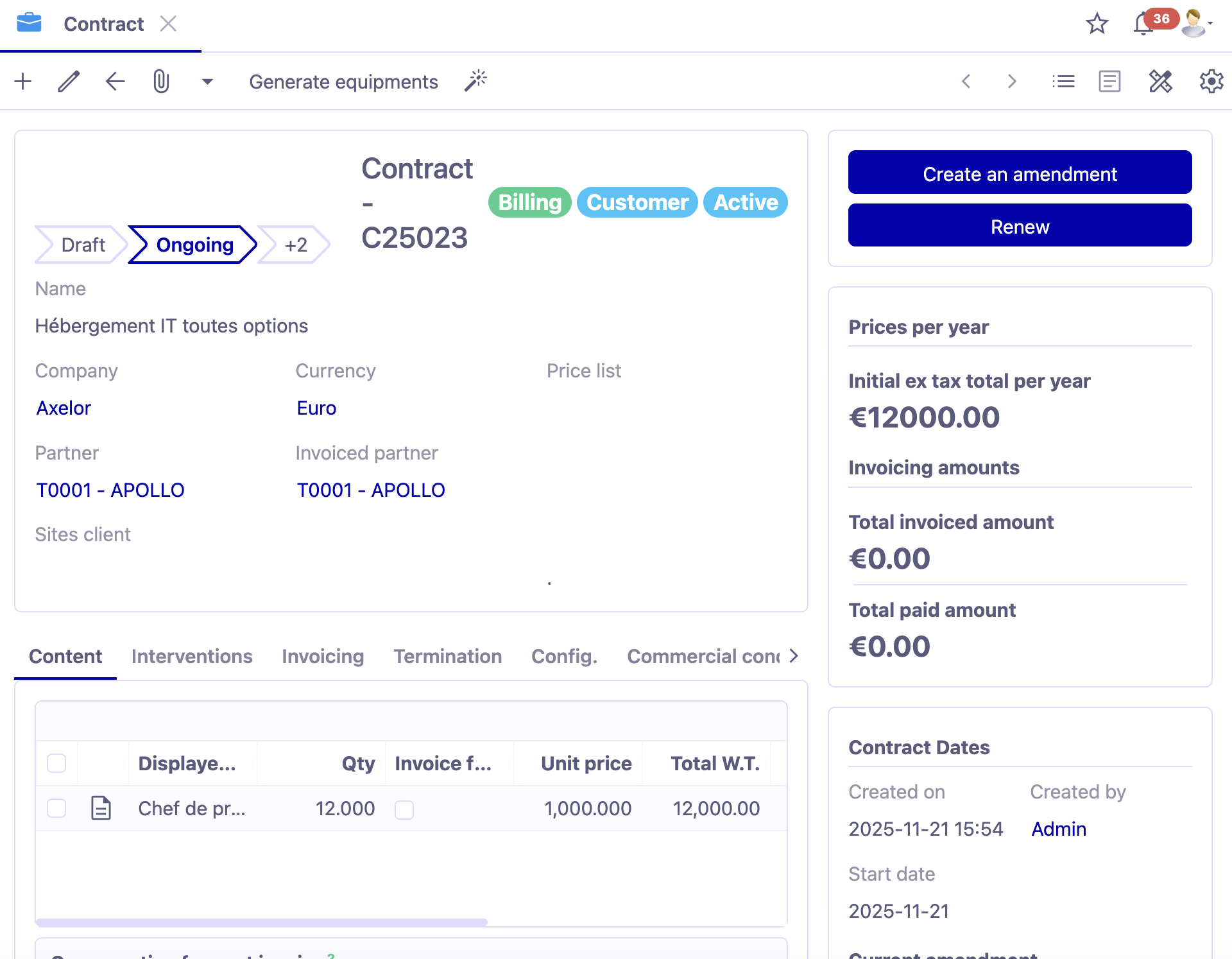
Task: Switch to the Termination tab
Action: (448, 657)
